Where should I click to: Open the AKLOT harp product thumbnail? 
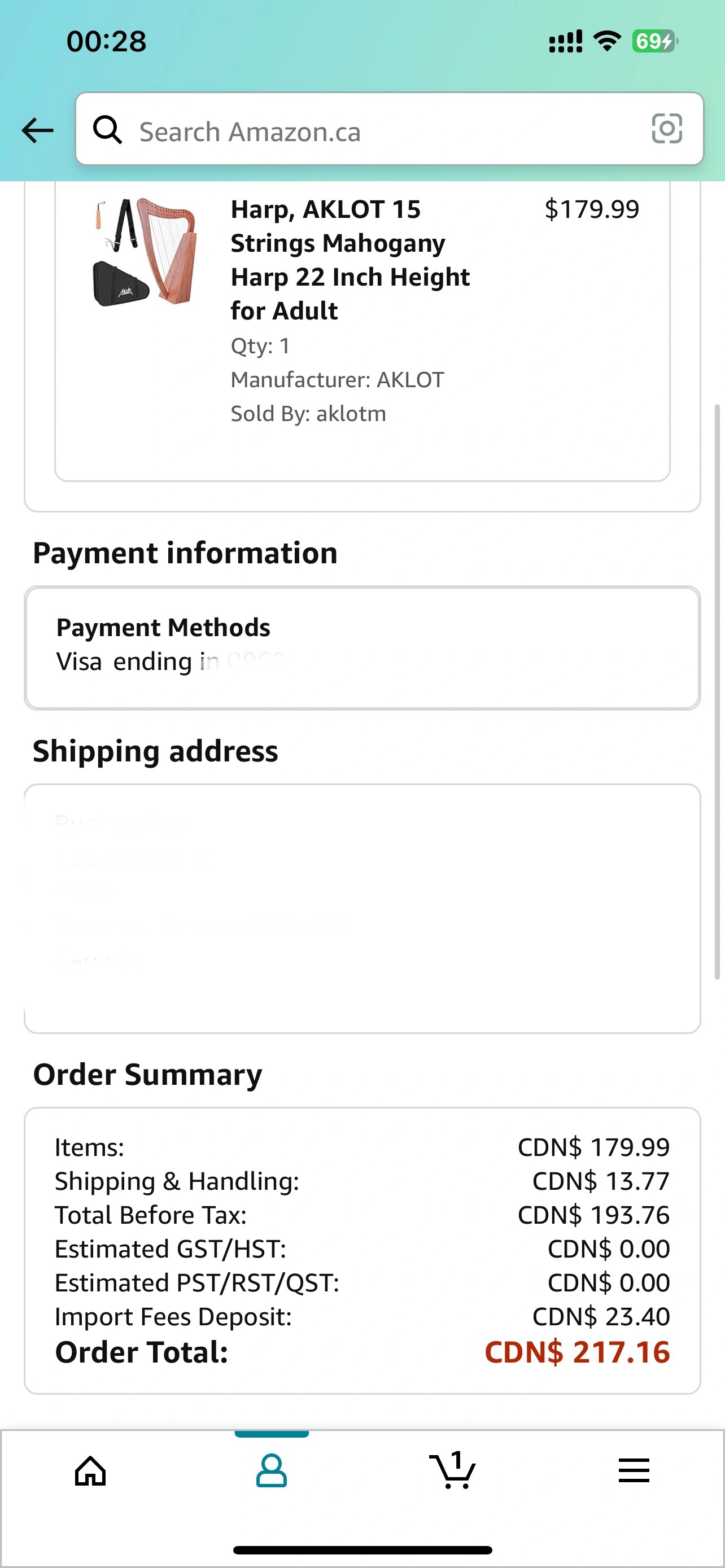145,251
